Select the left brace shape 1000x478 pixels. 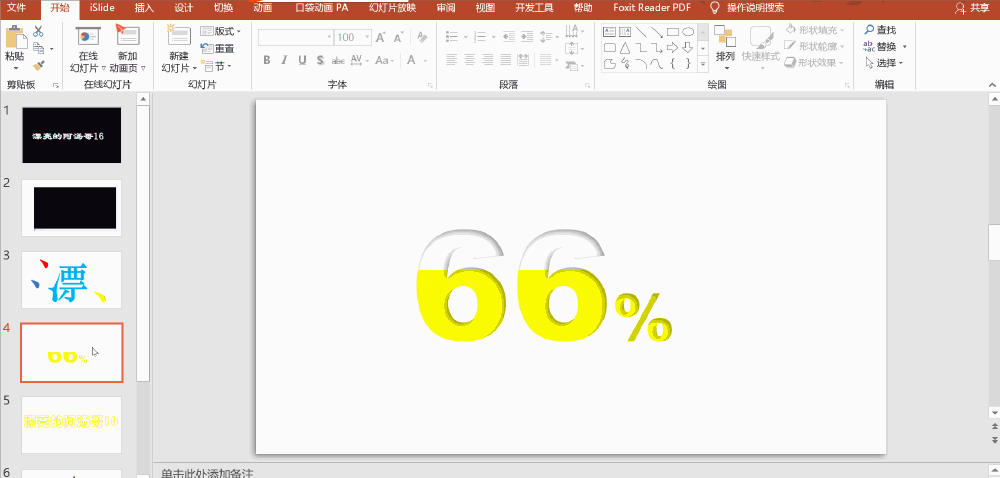click(x=672, y=63)
